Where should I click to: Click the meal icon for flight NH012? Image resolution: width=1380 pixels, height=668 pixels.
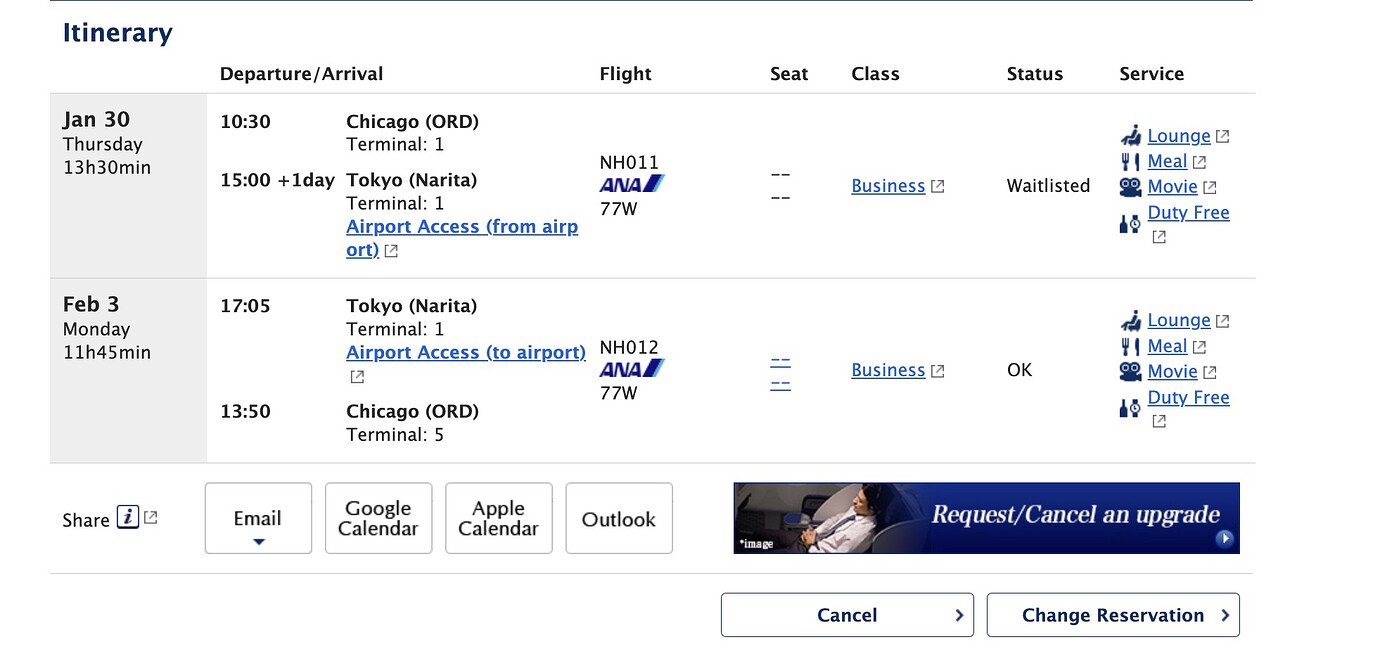click(x=1130, y=347)
